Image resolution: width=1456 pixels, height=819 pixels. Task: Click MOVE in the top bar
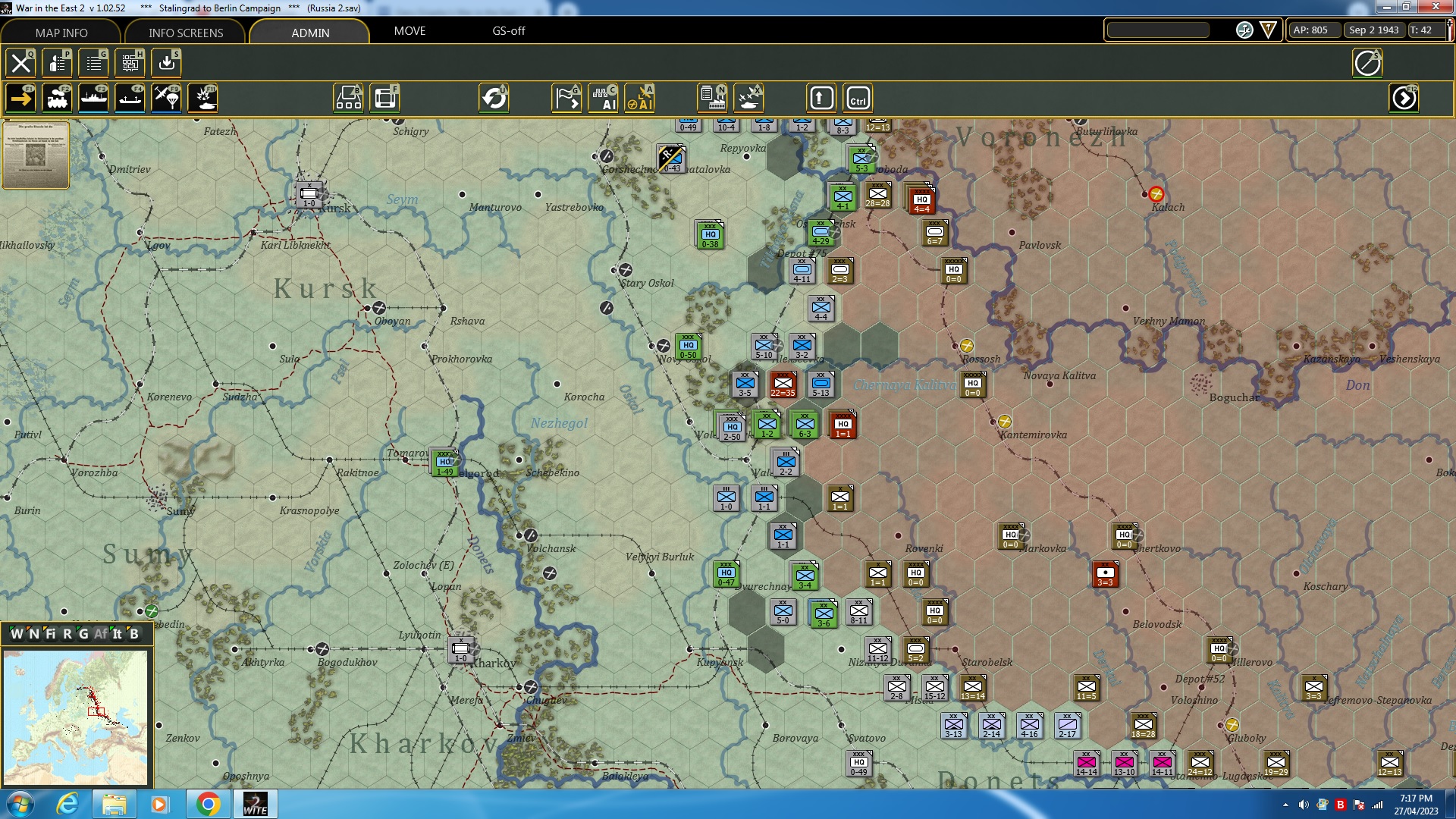click(409, 31)
